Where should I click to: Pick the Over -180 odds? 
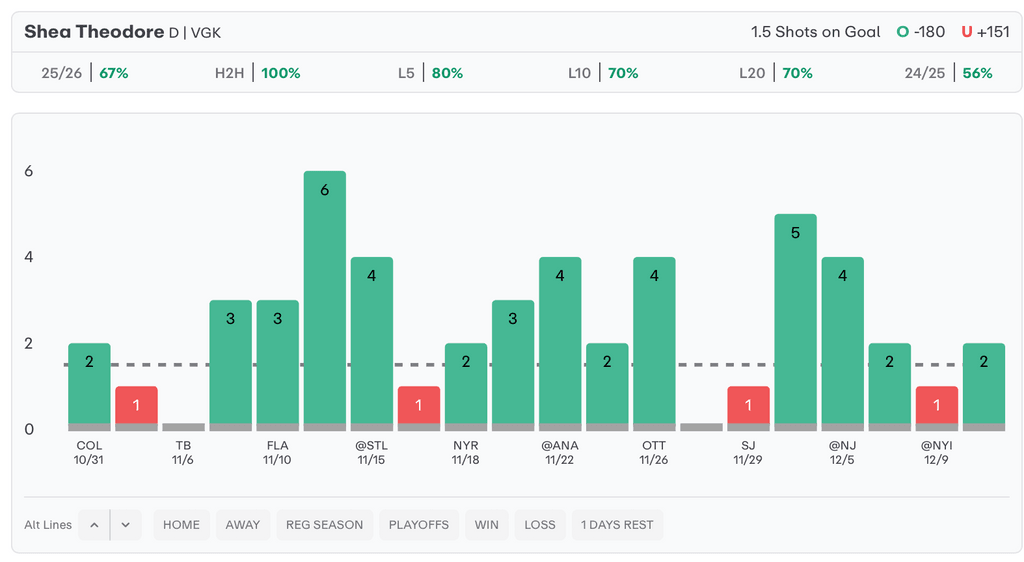tap(920, 32)
